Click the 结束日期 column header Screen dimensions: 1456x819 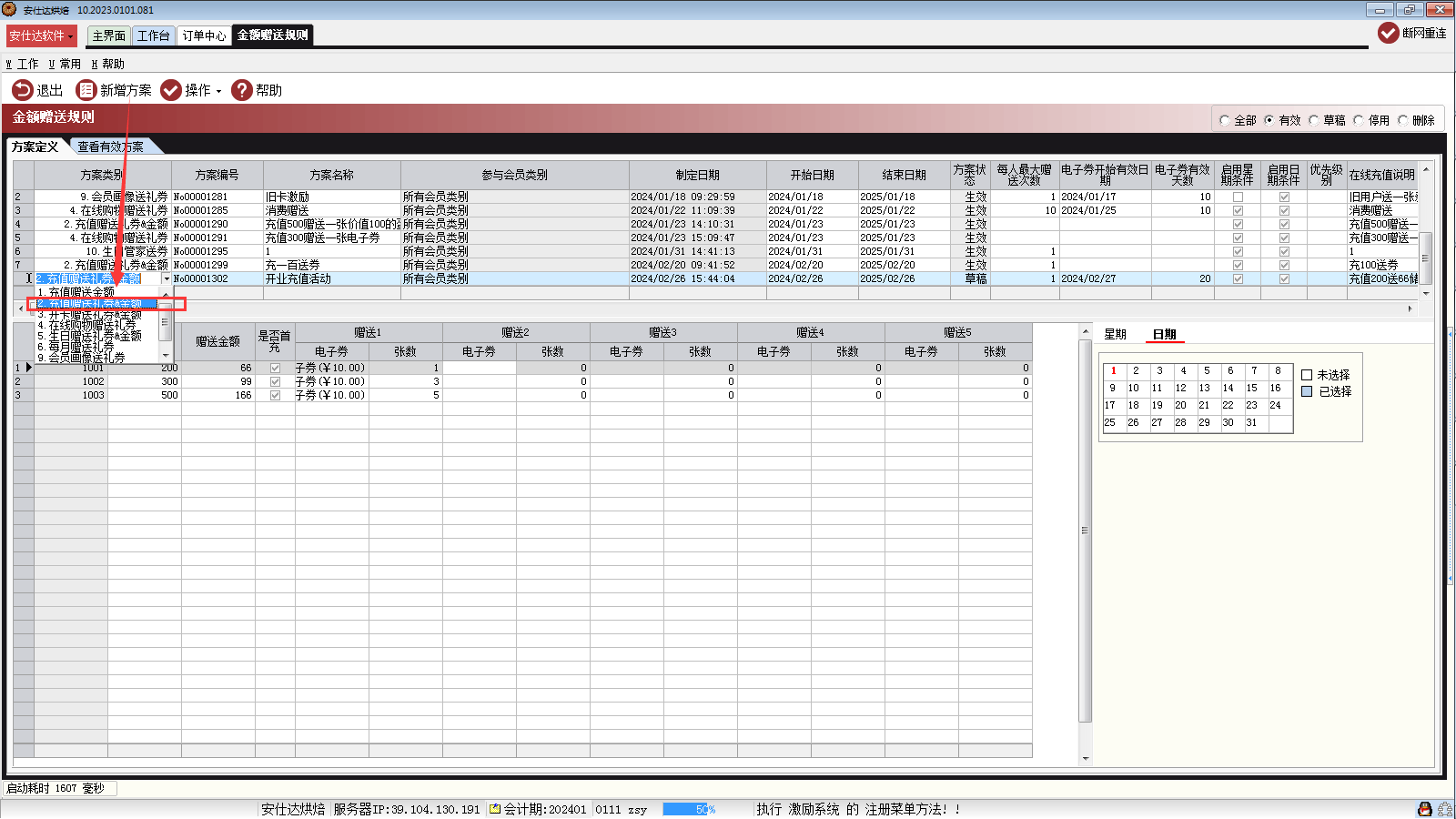[905, 175]
